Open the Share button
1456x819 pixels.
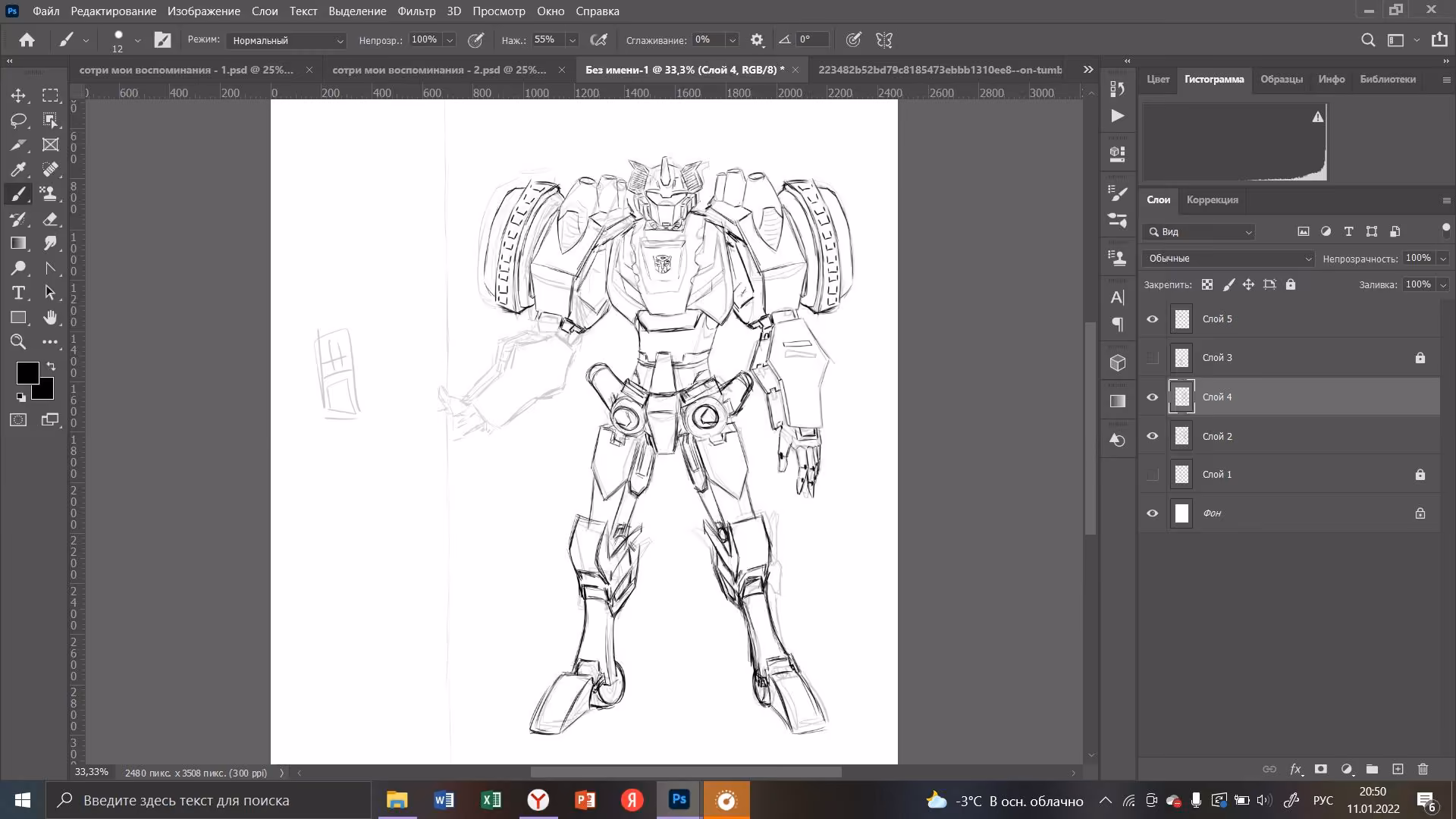(1439, 40)
